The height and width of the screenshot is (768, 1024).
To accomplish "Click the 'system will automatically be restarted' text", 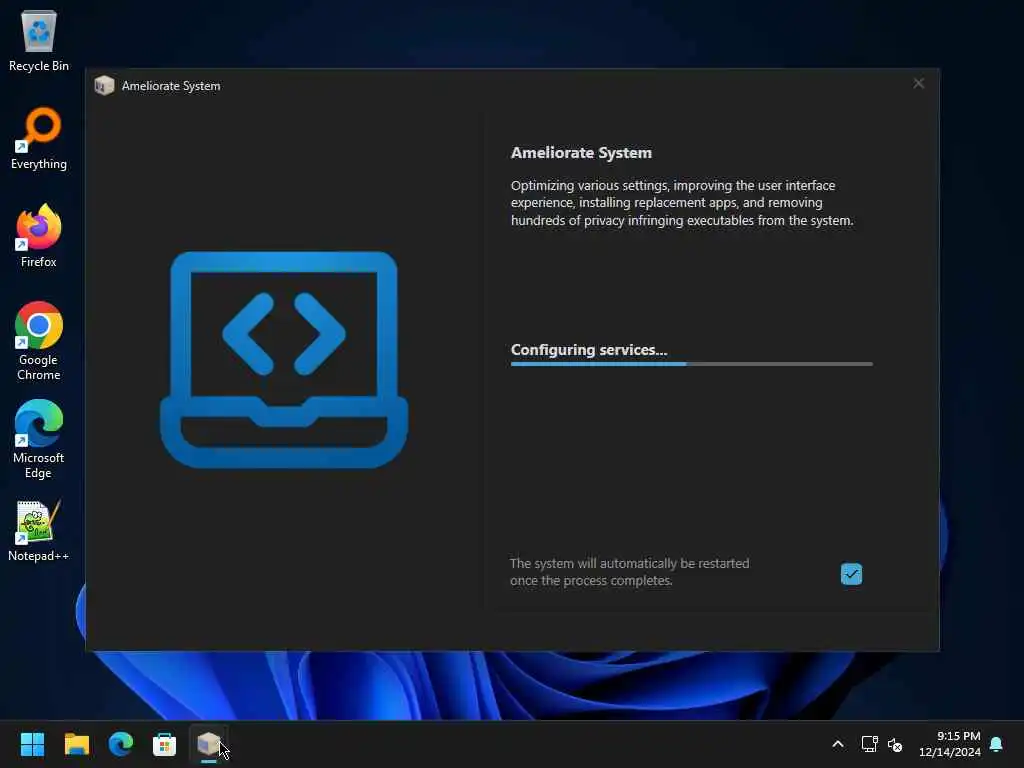I will click(x=630, y=571).
